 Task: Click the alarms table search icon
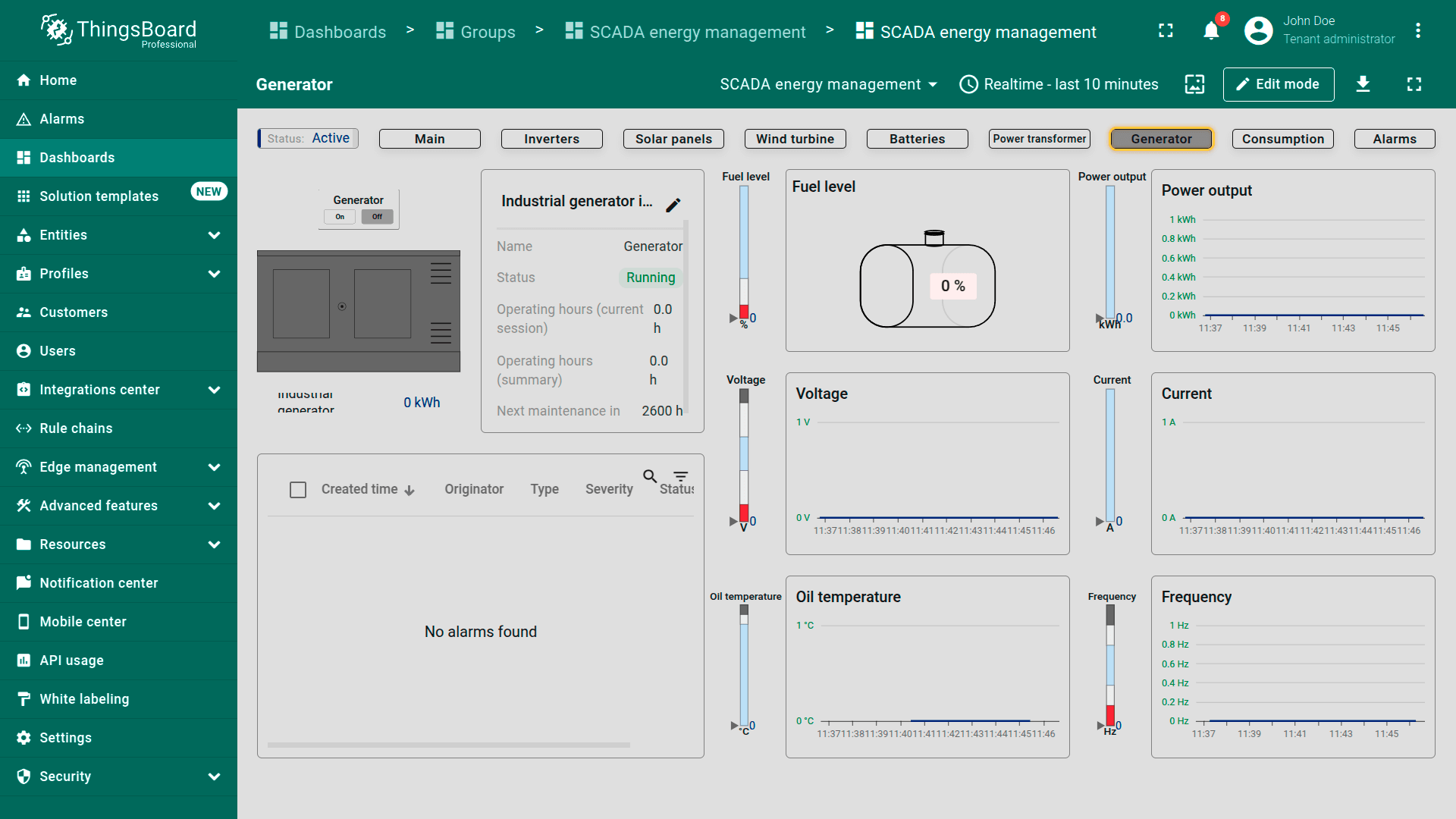point(650,476)
